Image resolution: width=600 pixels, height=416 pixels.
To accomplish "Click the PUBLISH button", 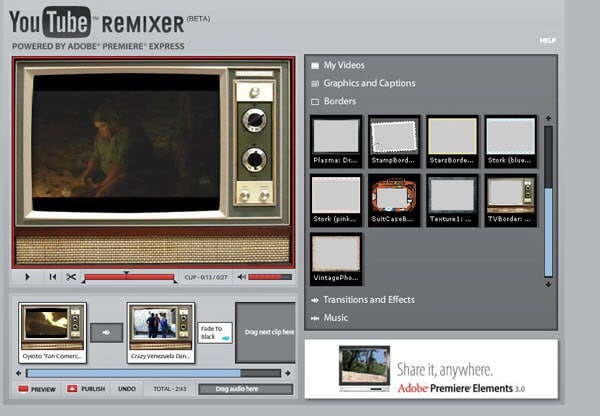I will tap(86, 389).
